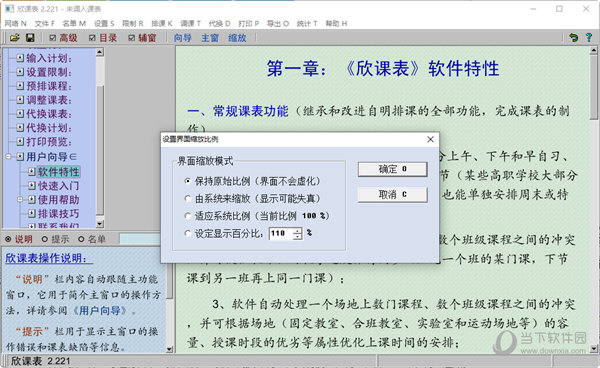Expand the 使用帮助 tree node

[20, 199]
